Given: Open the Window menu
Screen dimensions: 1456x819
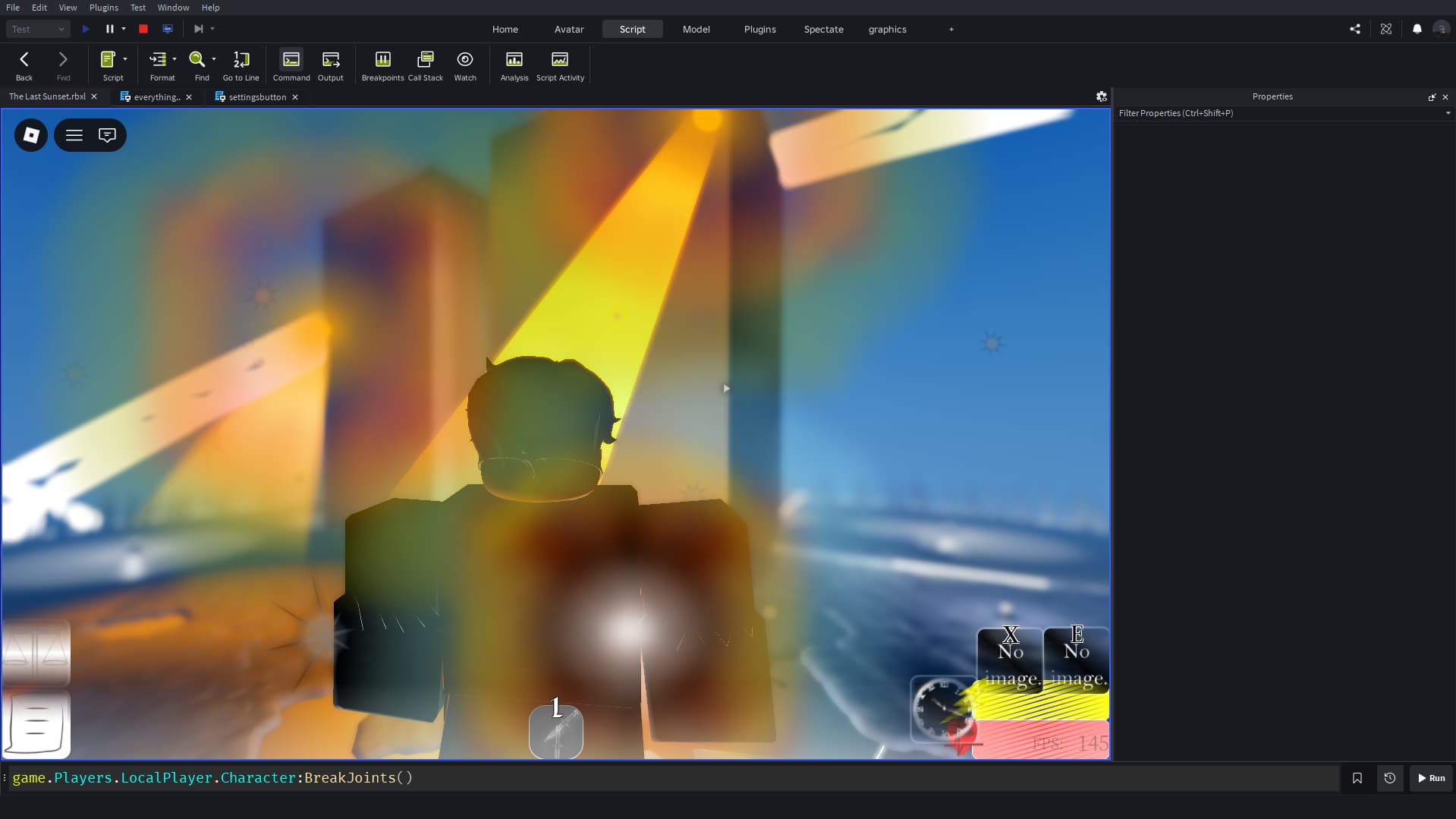Looking at the screenshot, I should tap(174, 8).
